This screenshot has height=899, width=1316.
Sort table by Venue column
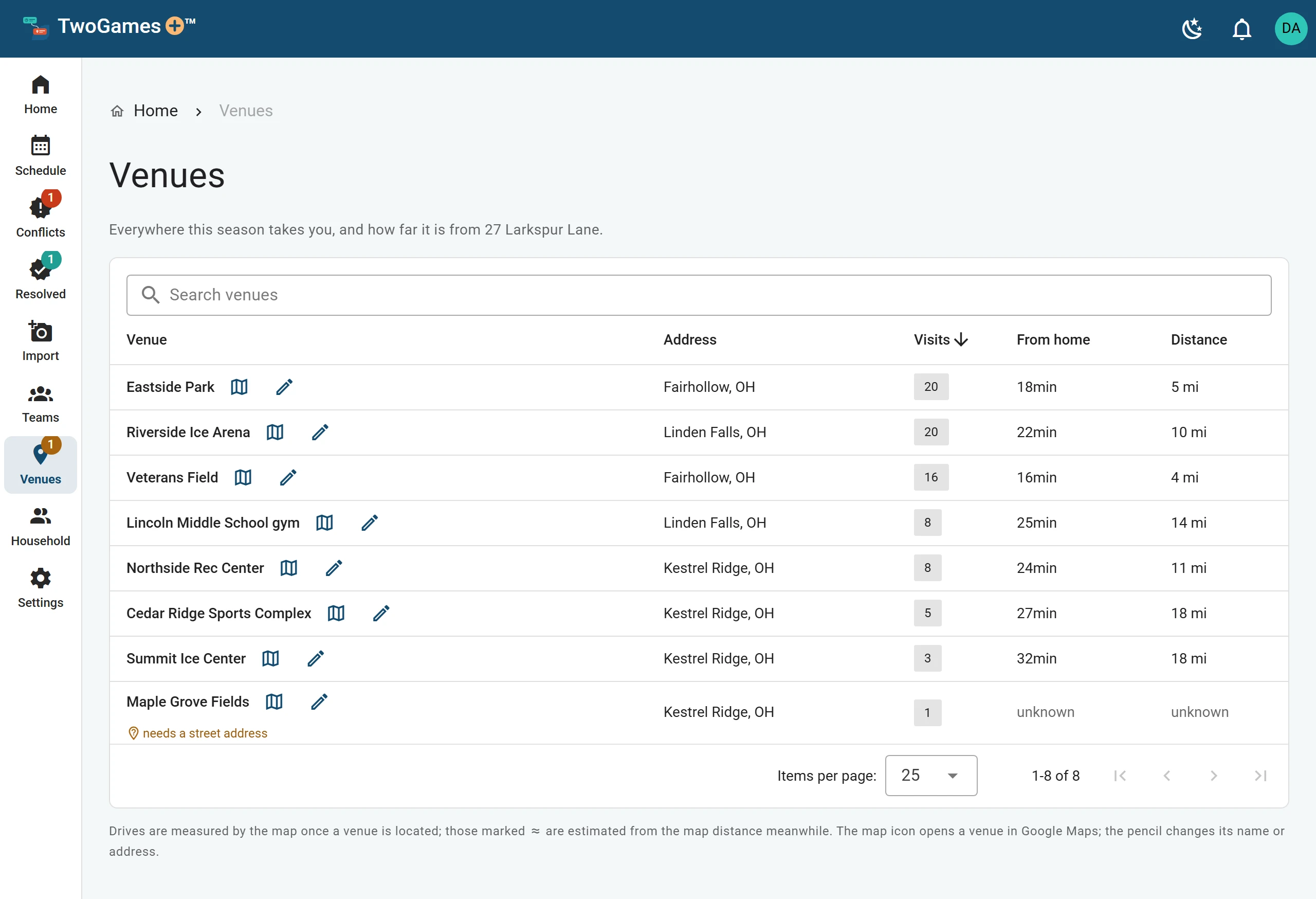(147, 340)
